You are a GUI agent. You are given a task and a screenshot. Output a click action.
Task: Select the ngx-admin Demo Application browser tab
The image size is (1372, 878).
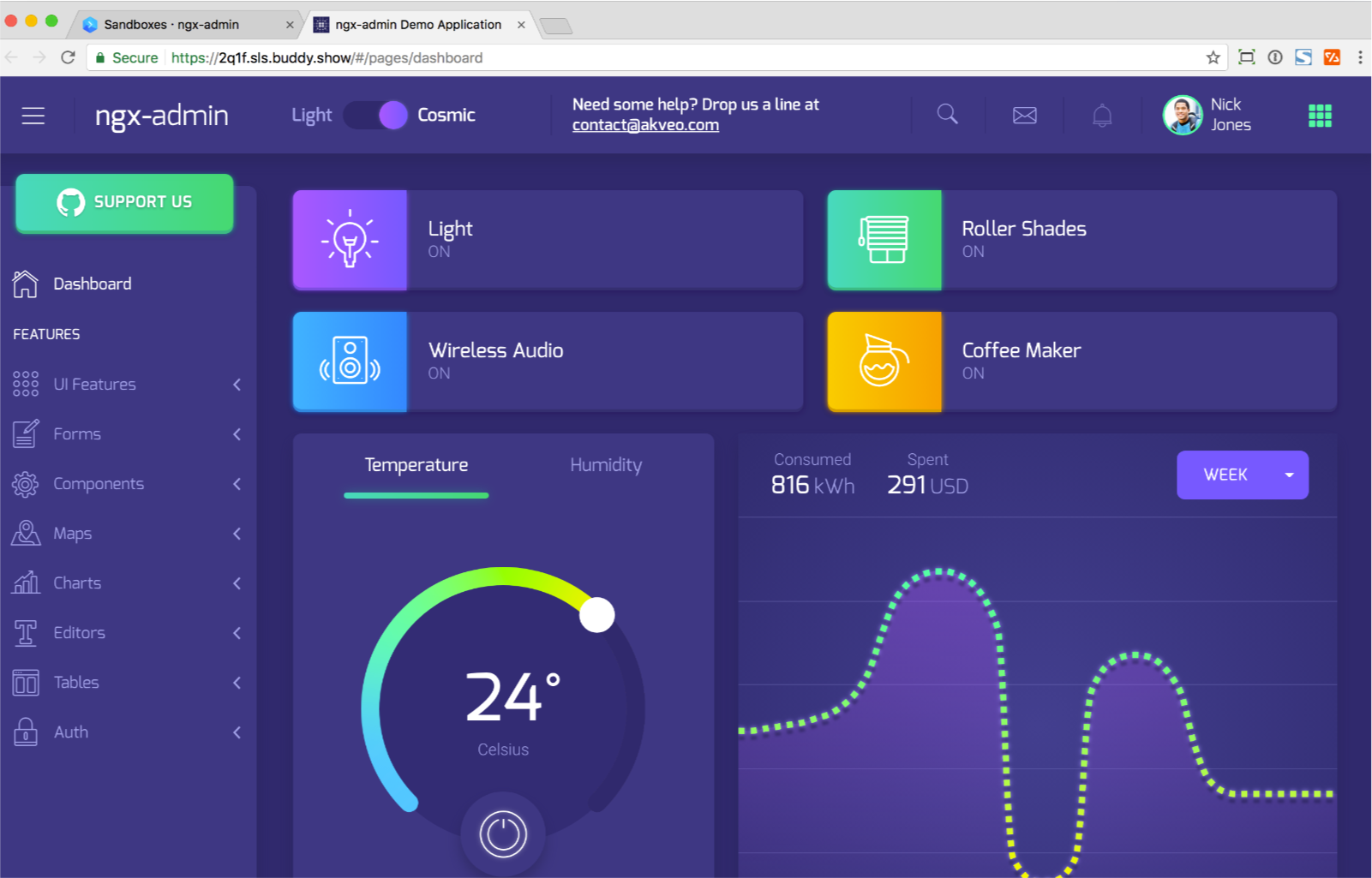click(x=418, y=24)
